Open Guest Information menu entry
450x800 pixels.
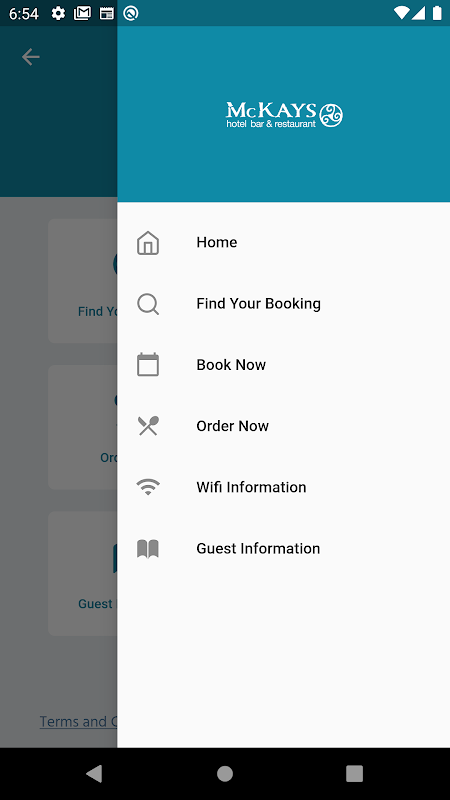coord(284,548)
